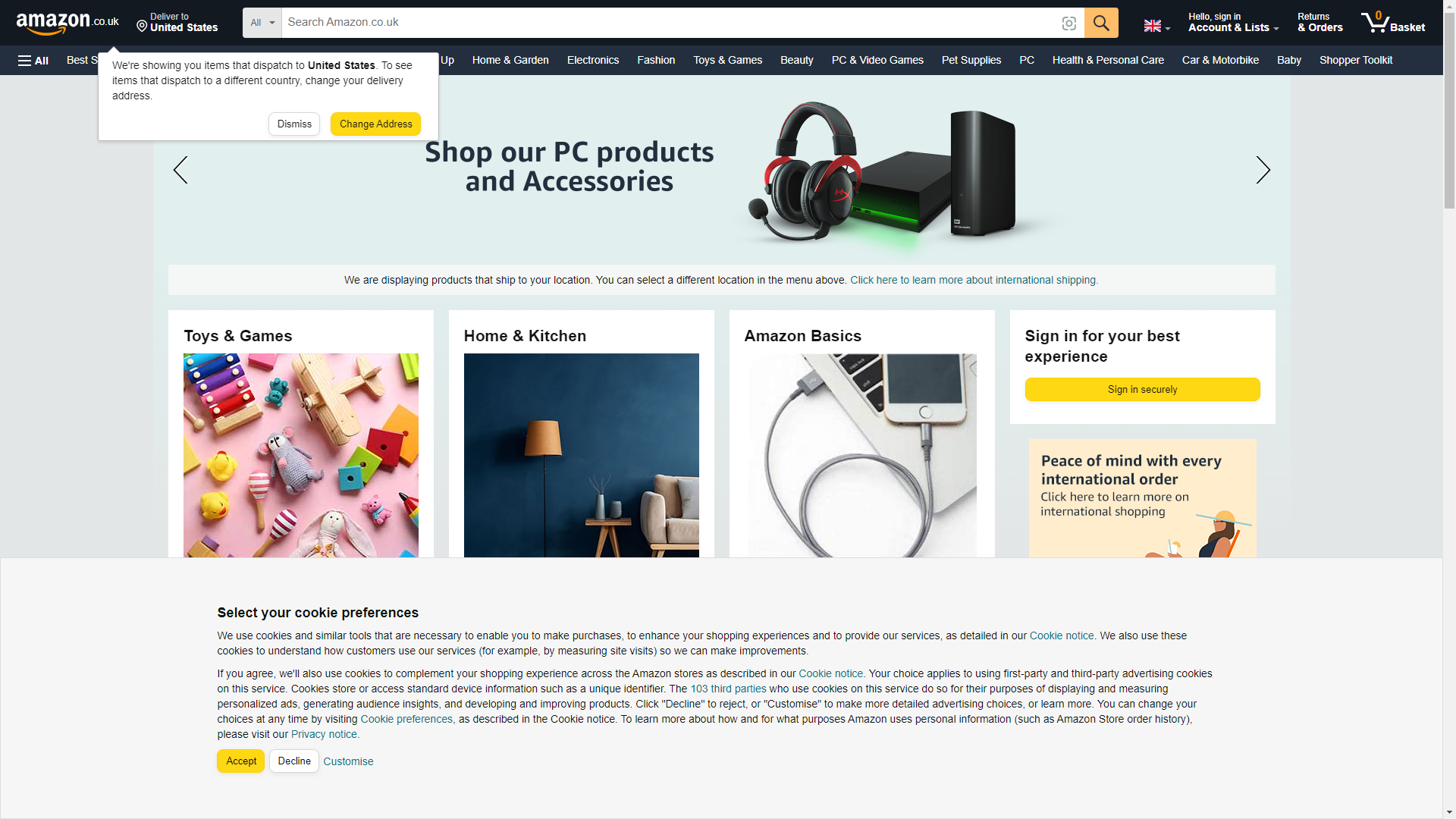Open the Toys & Games thumbnail image
This screenshot has width=1456, height=819.
[x=301, y=455]
